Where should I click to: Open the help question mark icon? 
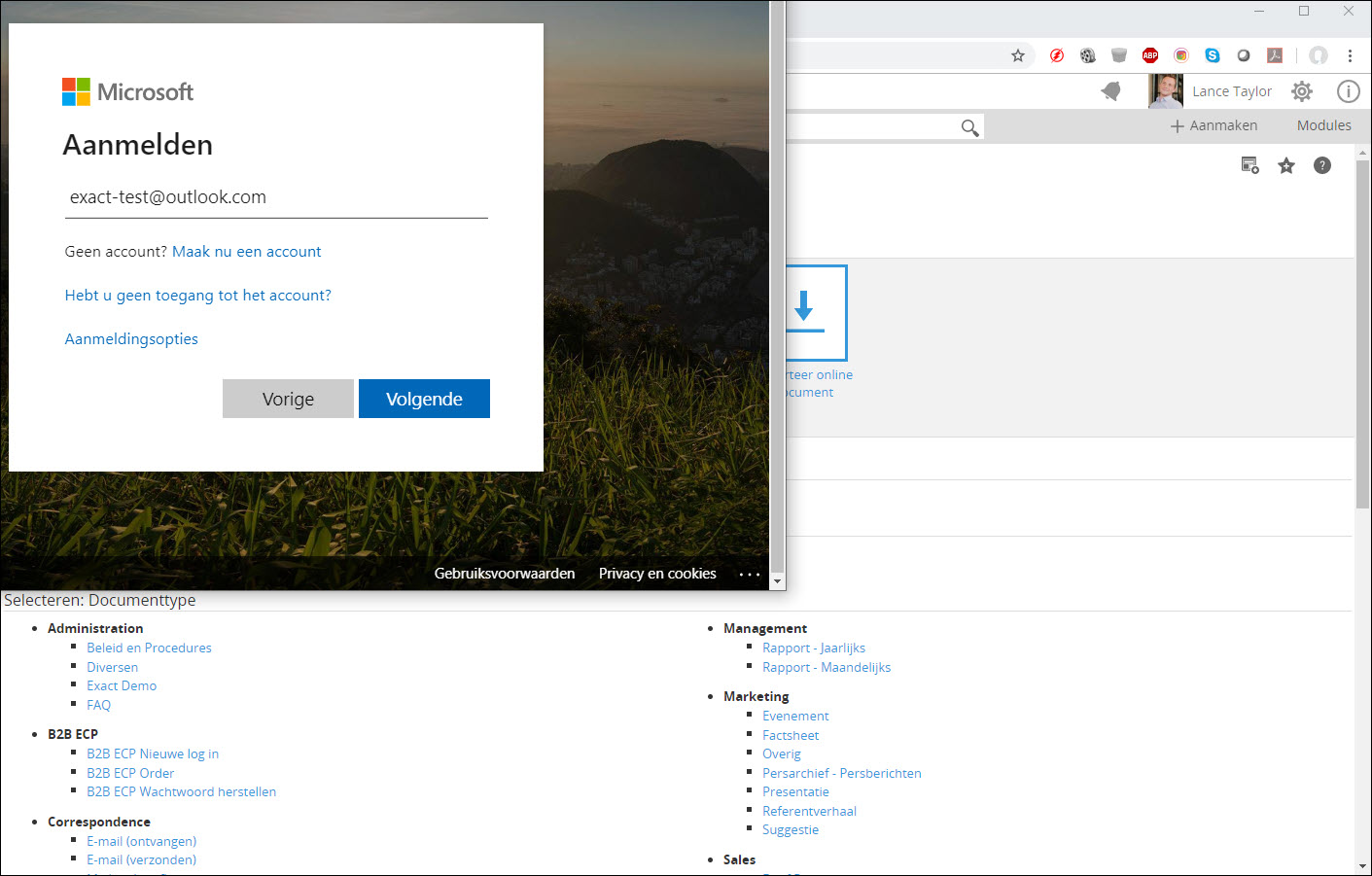click(1322, 165)
